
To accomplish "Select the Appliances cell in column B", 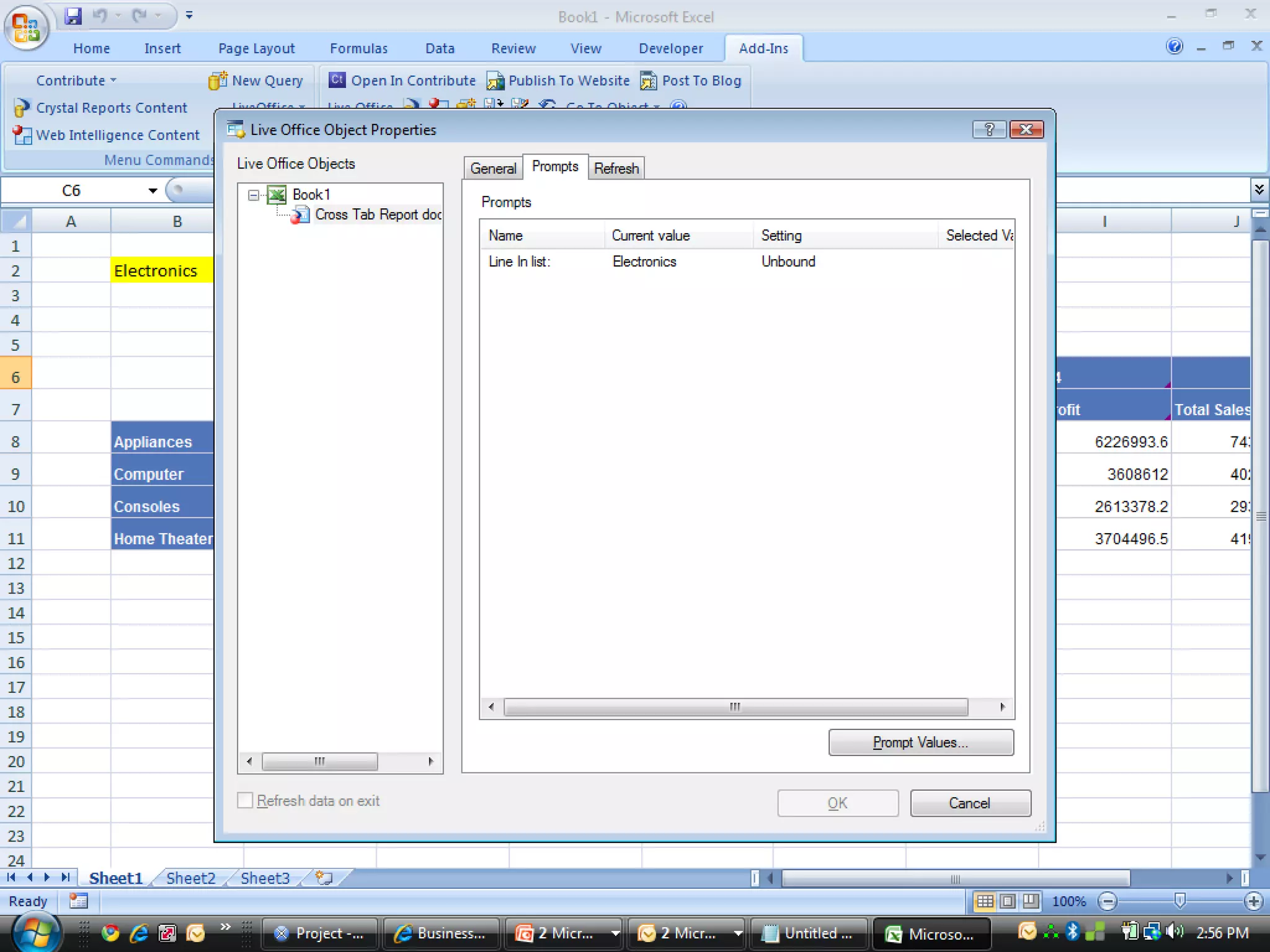I will (162, 438).
